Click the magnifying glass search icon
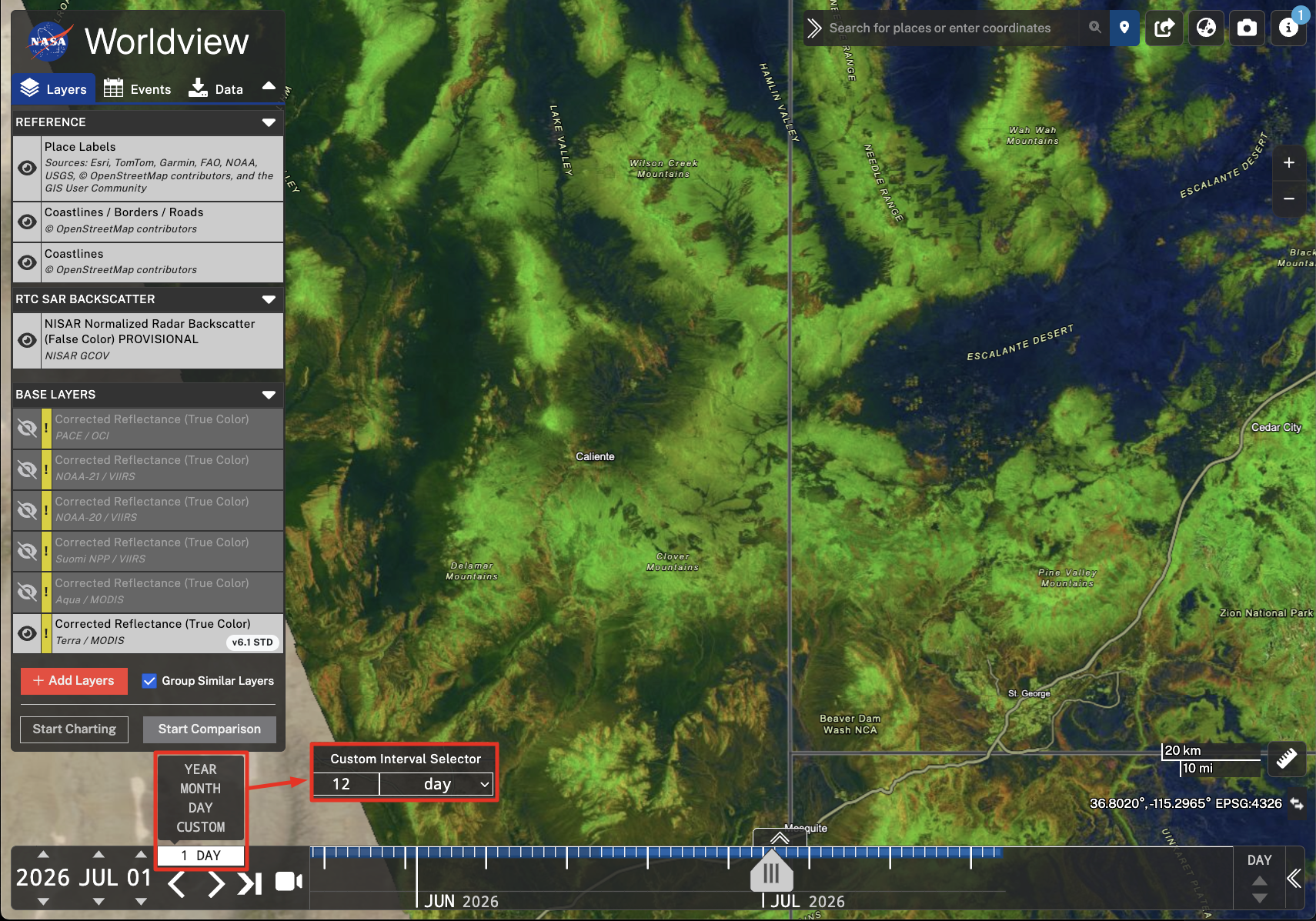 tap(1094, 28)
